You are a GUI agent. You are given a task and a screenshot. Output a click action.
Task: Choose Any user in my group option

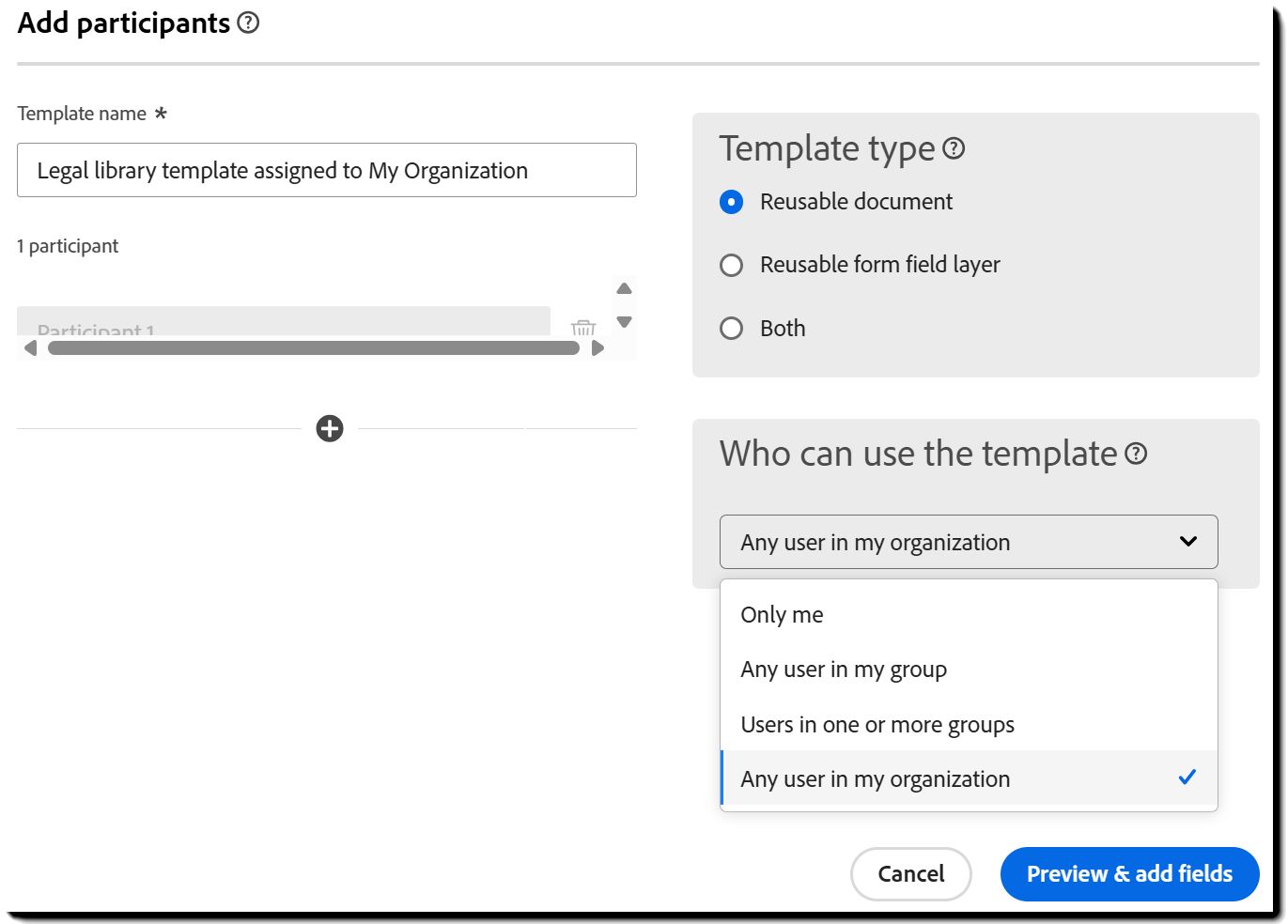pyautogui.click(x=844, y=670)
